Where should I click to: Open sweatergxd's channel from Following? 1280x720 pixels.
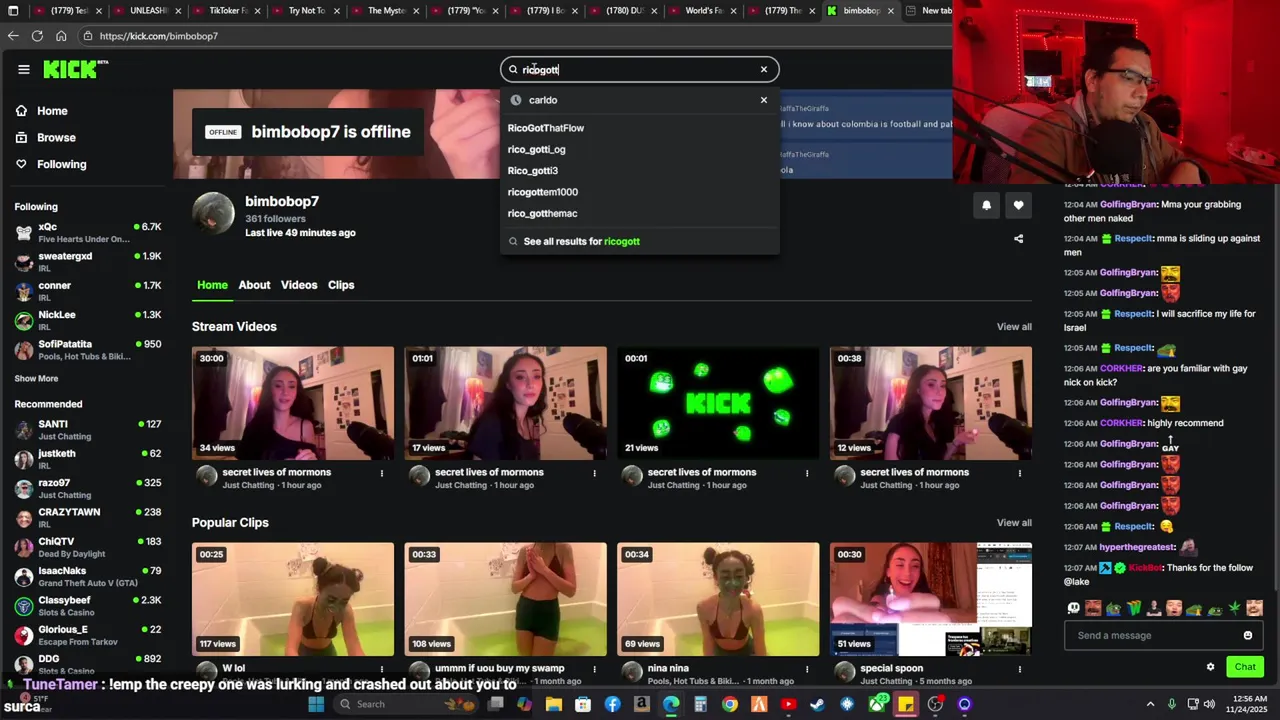88,261
